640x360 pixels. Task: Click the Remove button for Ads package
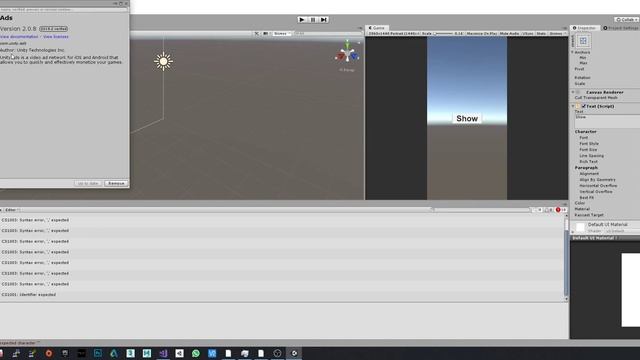coord(116,183)
